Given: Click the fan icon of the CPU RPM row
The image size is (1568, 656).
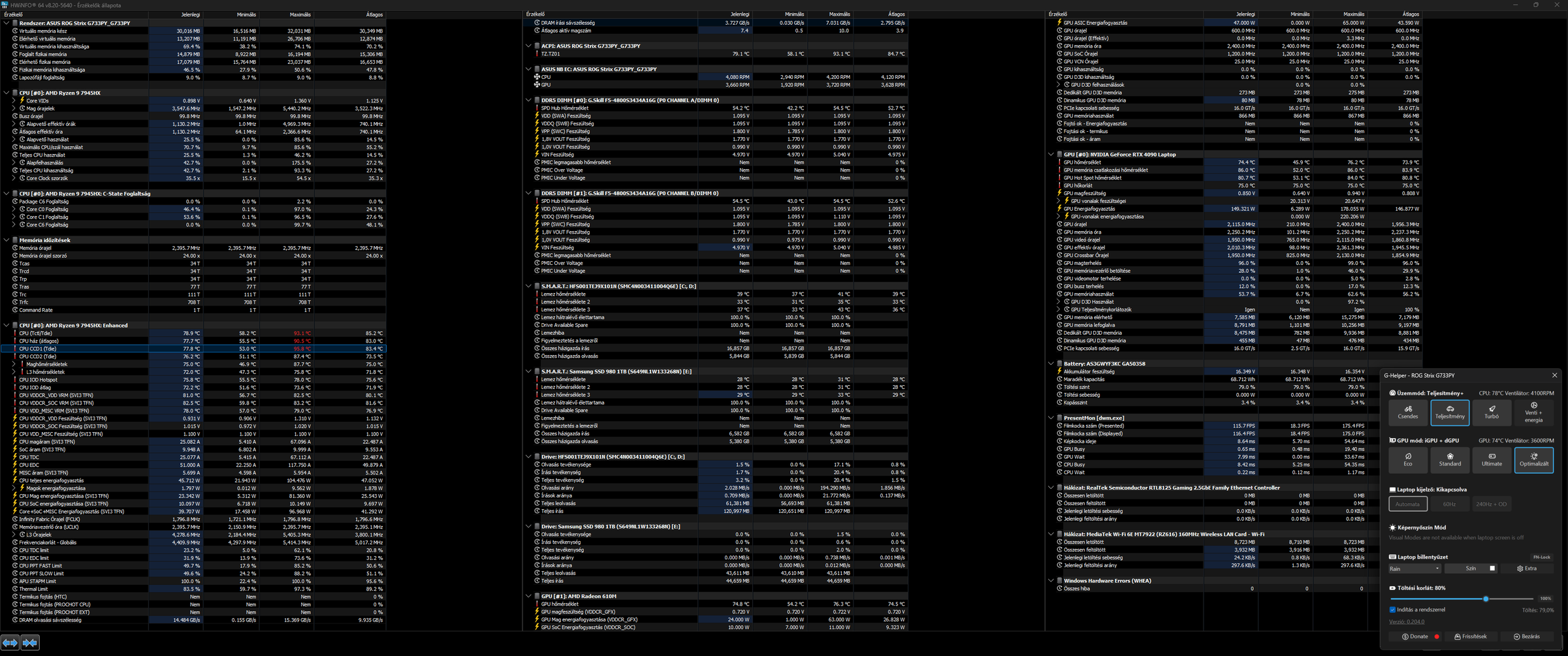Looking at the screenshot, I should [537, 77].
